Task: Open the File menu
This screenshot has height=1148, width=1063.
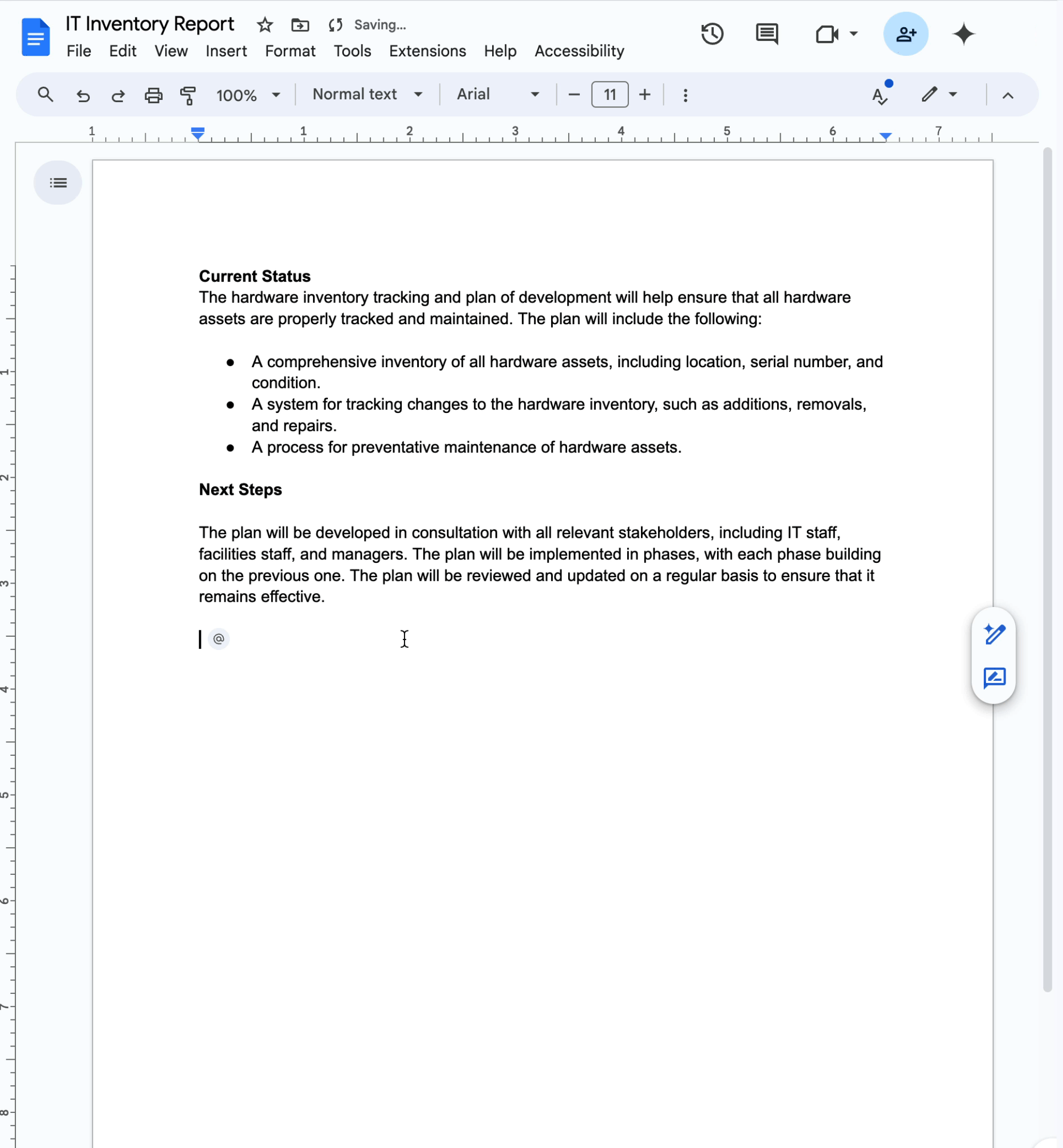Action: tap(79, 51)
